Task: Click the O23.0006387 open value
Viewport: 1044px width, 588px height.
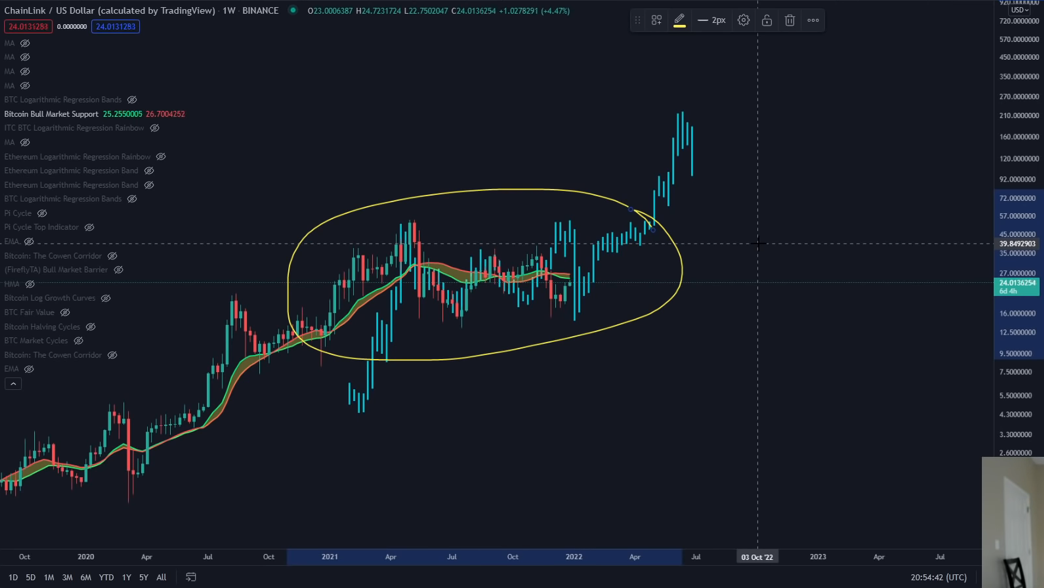Action: click(x=330, y=11)
